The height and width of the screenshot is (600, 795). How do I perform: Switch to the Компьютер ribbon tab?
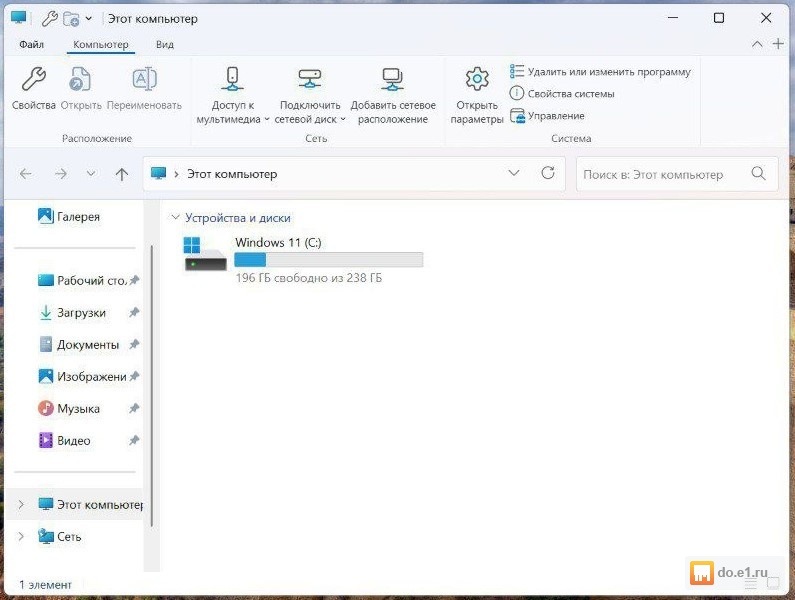point(101,45)
